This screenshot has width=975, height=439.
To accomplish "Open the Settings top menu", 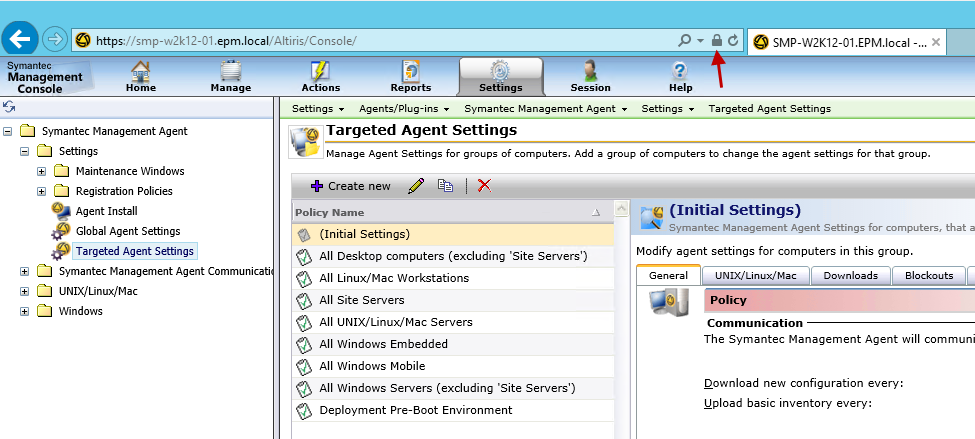I will pos(501,77).
